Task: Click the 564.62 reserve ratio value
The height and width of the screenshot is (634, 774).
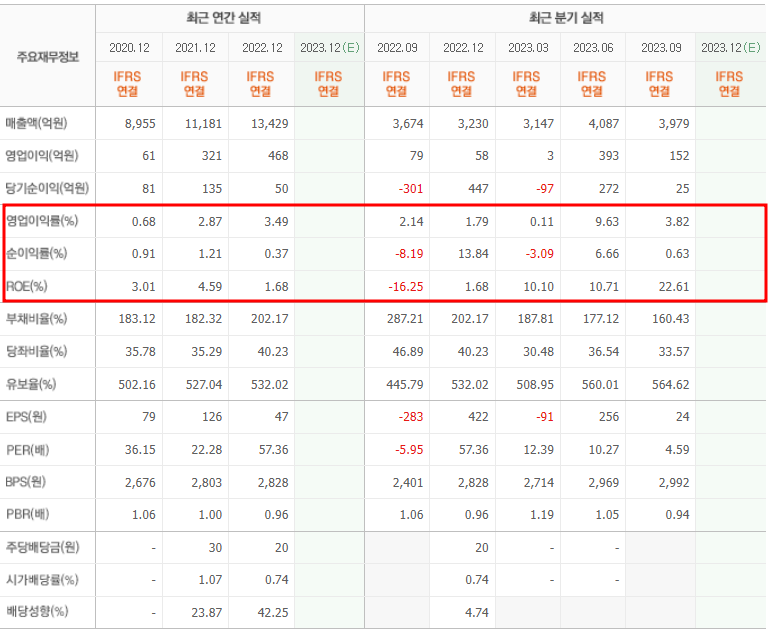Action: 670,385
